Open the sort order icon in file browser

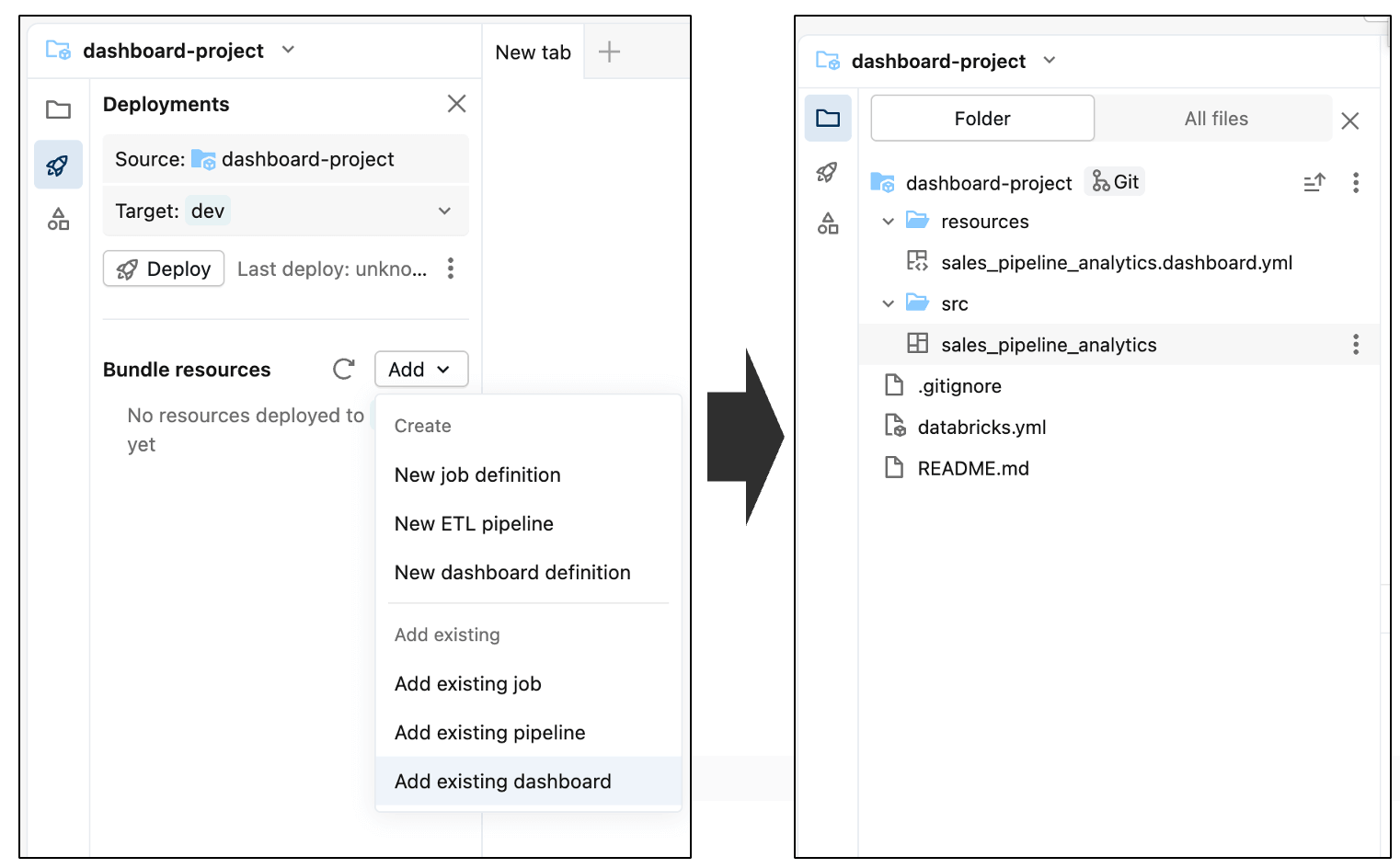pos(1314,182)
